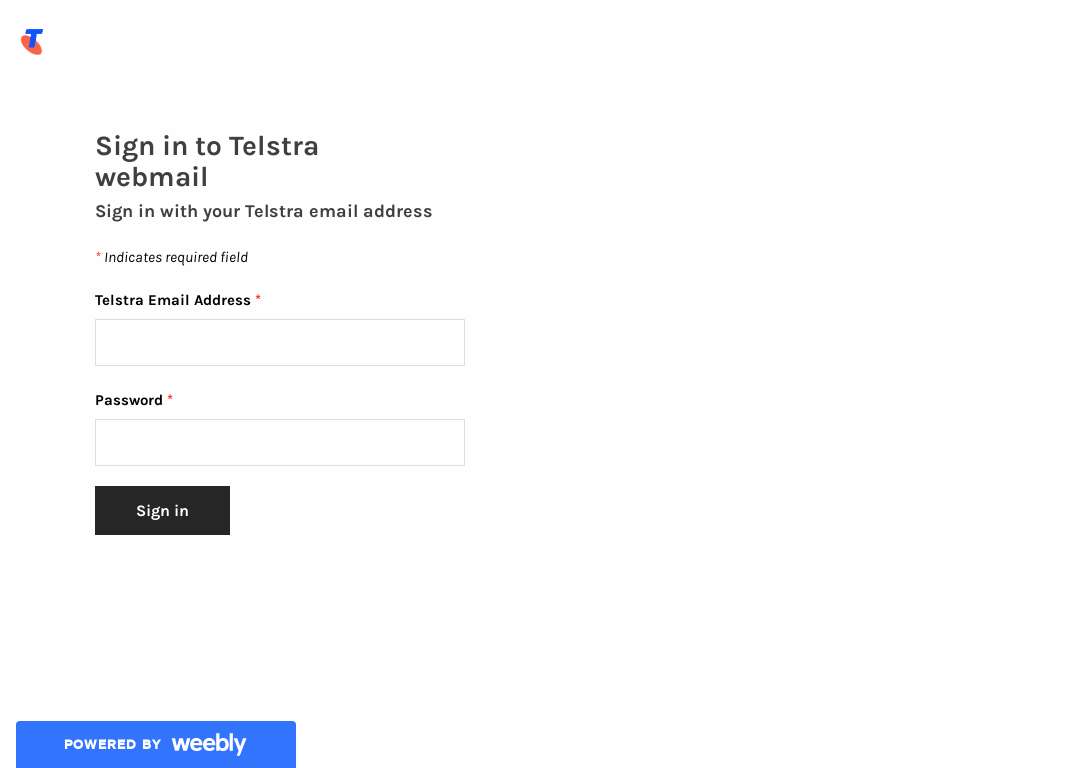Click the word Telstra in the page heading
Viewport: 1080px width, 768px height.
coord(273,146)
